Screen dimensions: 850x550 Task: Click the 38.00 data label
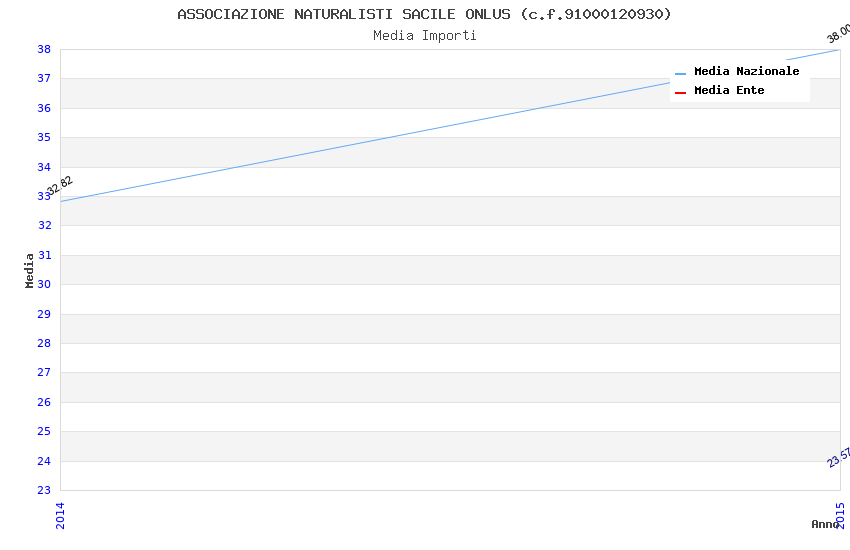click(839, 33)
